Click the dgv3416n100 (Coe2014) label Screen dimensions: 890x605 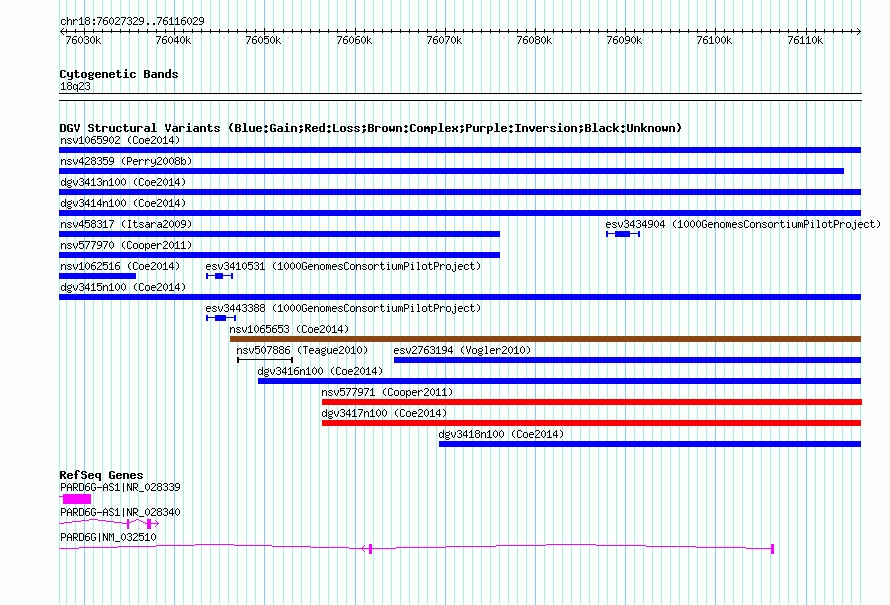point(320,371)
